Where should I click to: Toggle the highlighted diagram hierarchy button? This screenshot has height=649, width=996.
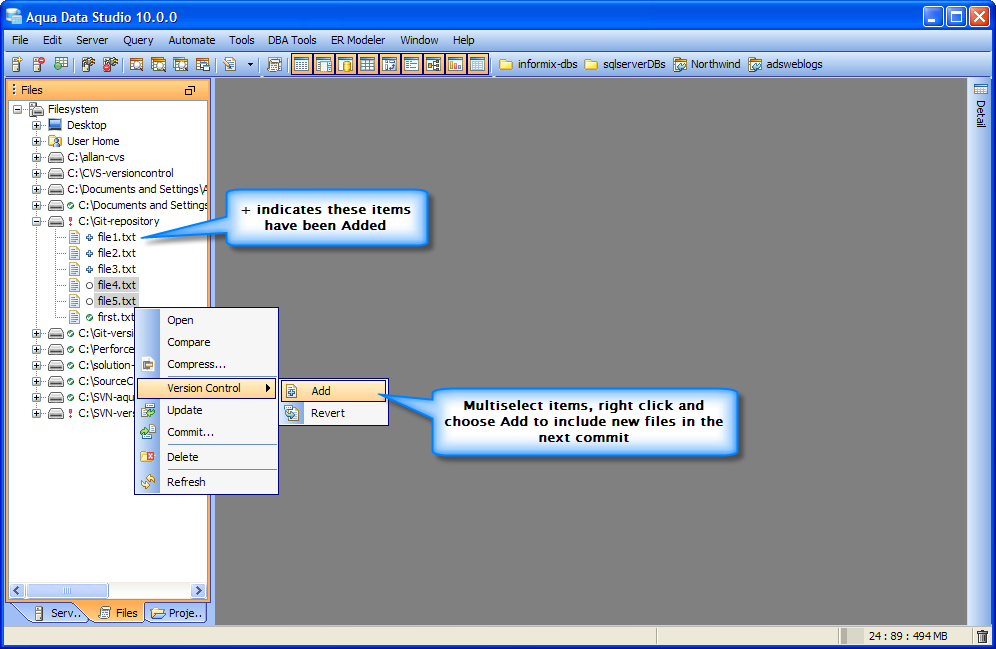pos(433,64)
